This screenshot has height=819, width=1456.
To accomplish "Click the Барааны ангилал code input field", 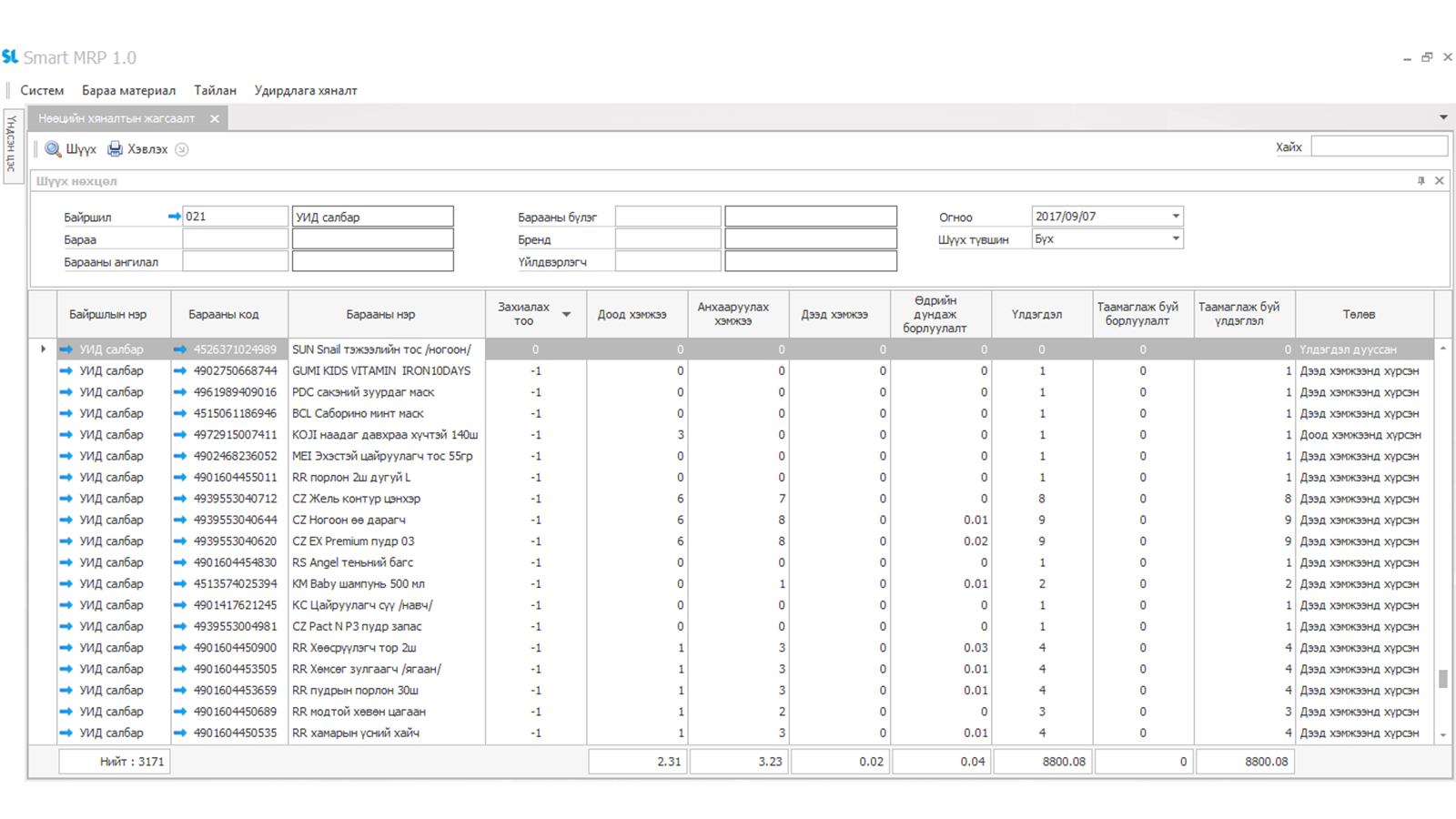I will 236,261.
